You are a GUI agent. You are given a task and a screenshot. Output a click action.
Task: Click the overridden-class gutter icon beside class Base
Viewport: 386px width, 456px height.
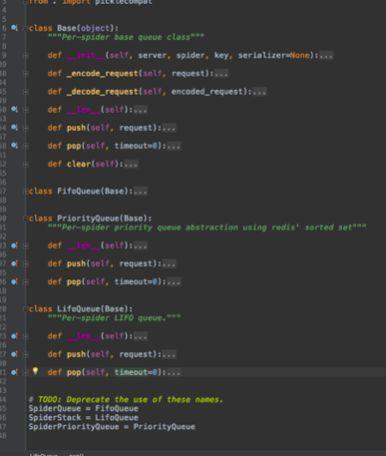point(14,28)
